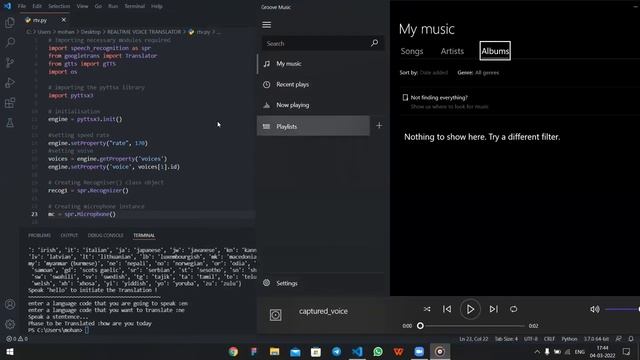This screenshot has height=360, width=640.
Task: Change Tab Size: 4 indentation setting
Action: (x=506, y=339)
